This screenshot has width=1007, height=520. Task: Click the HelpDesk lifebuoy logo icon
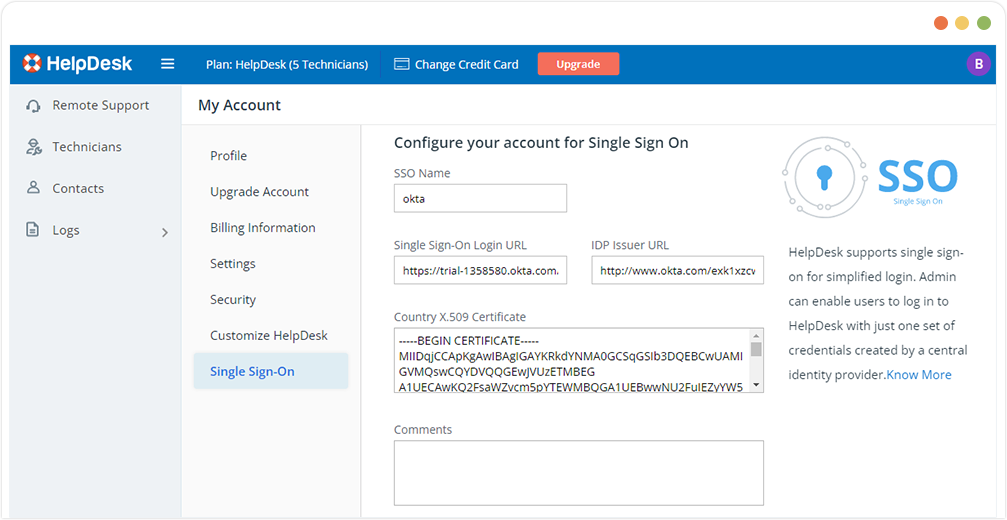(33, 64)
